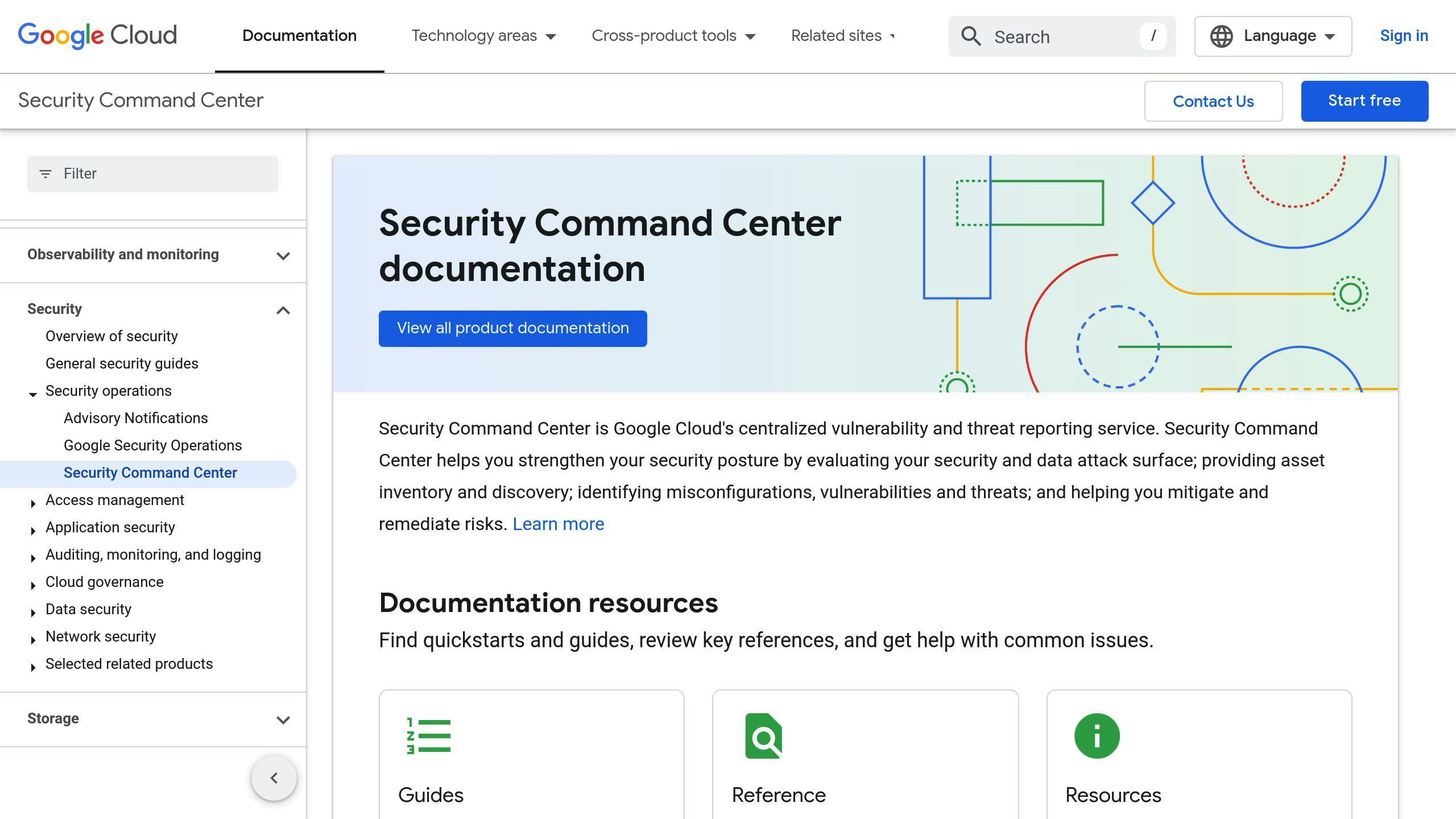Select the Documentation tab

click(299, 36)
